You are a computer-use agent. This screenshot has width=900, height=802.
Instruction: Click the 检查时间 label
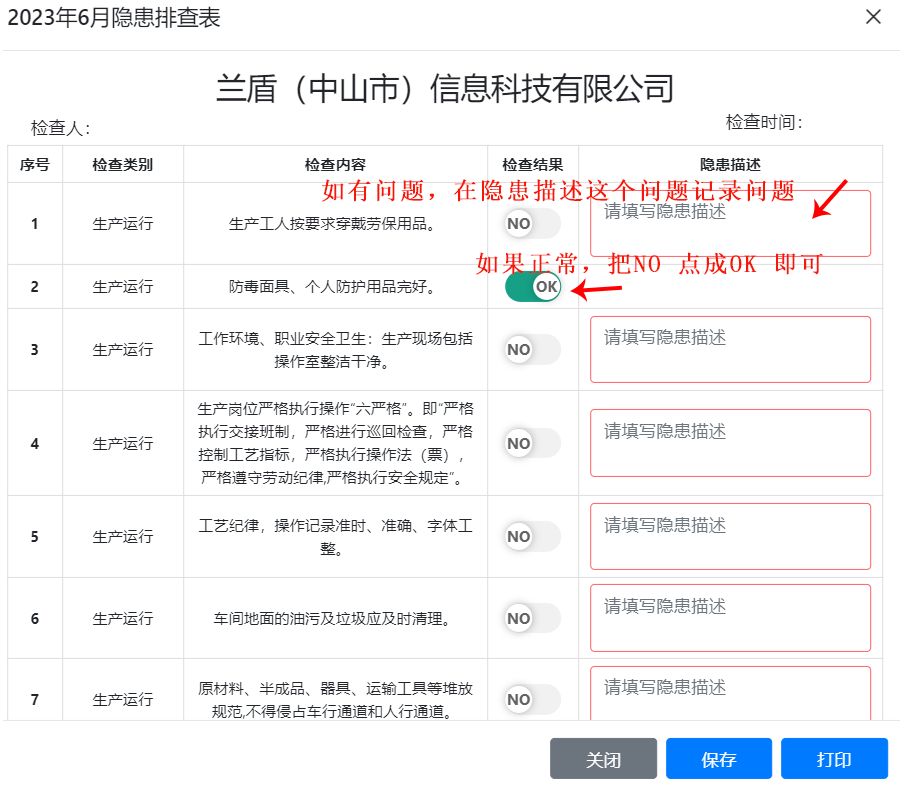764,122
